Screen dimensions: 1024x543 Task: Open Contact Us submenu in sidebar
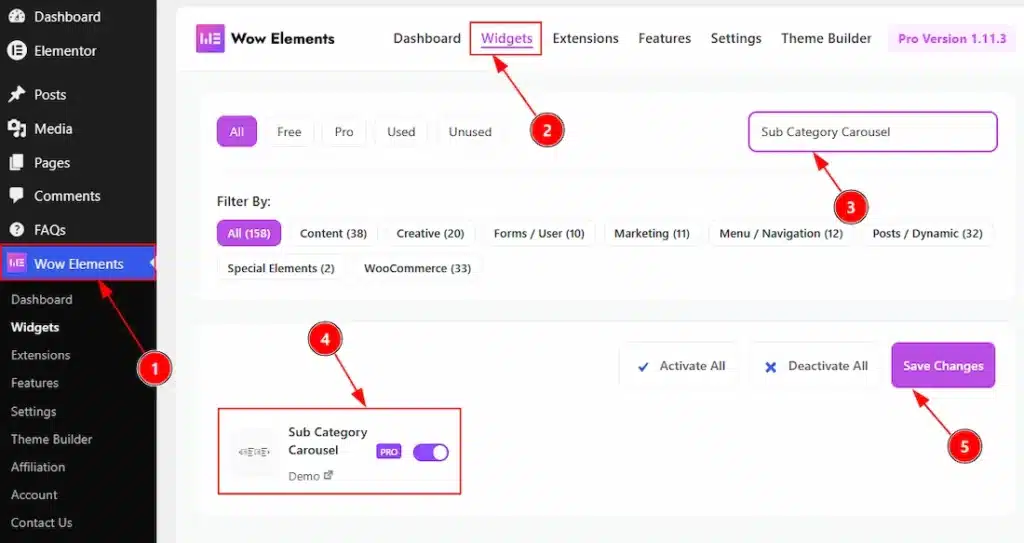pyautogui.click(x=41, y=522)
